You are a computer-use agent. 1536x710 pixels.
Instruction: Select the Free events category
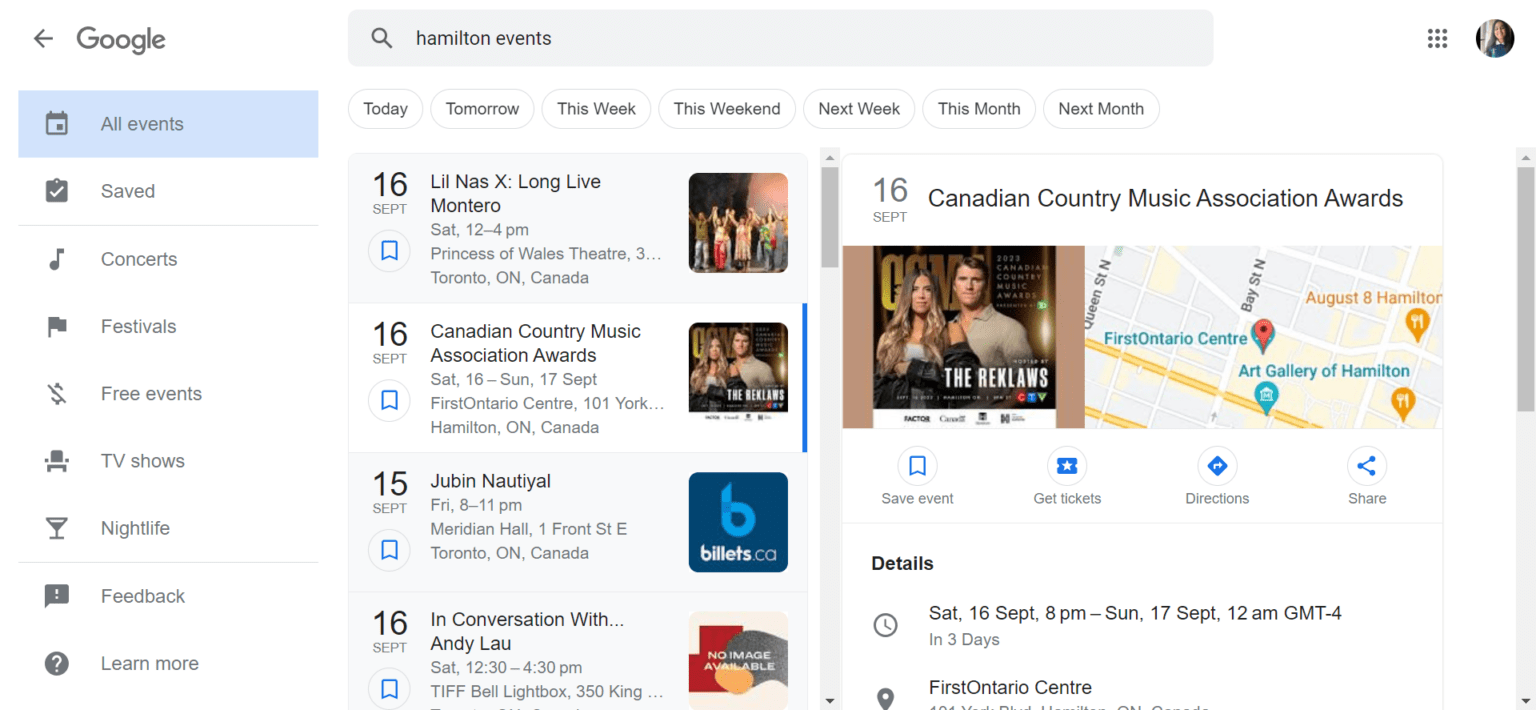(168, 394)
